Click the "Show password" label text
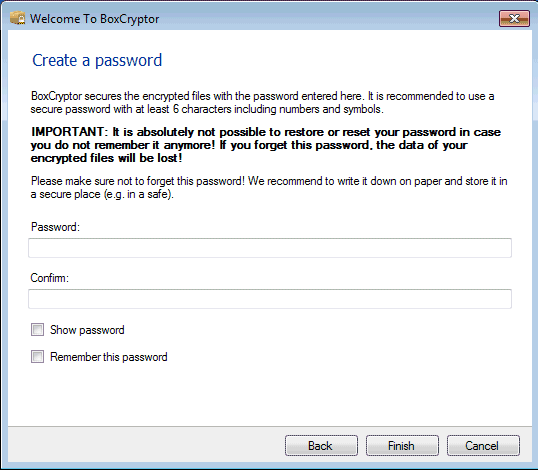The image size is (538, 470). 87,330
